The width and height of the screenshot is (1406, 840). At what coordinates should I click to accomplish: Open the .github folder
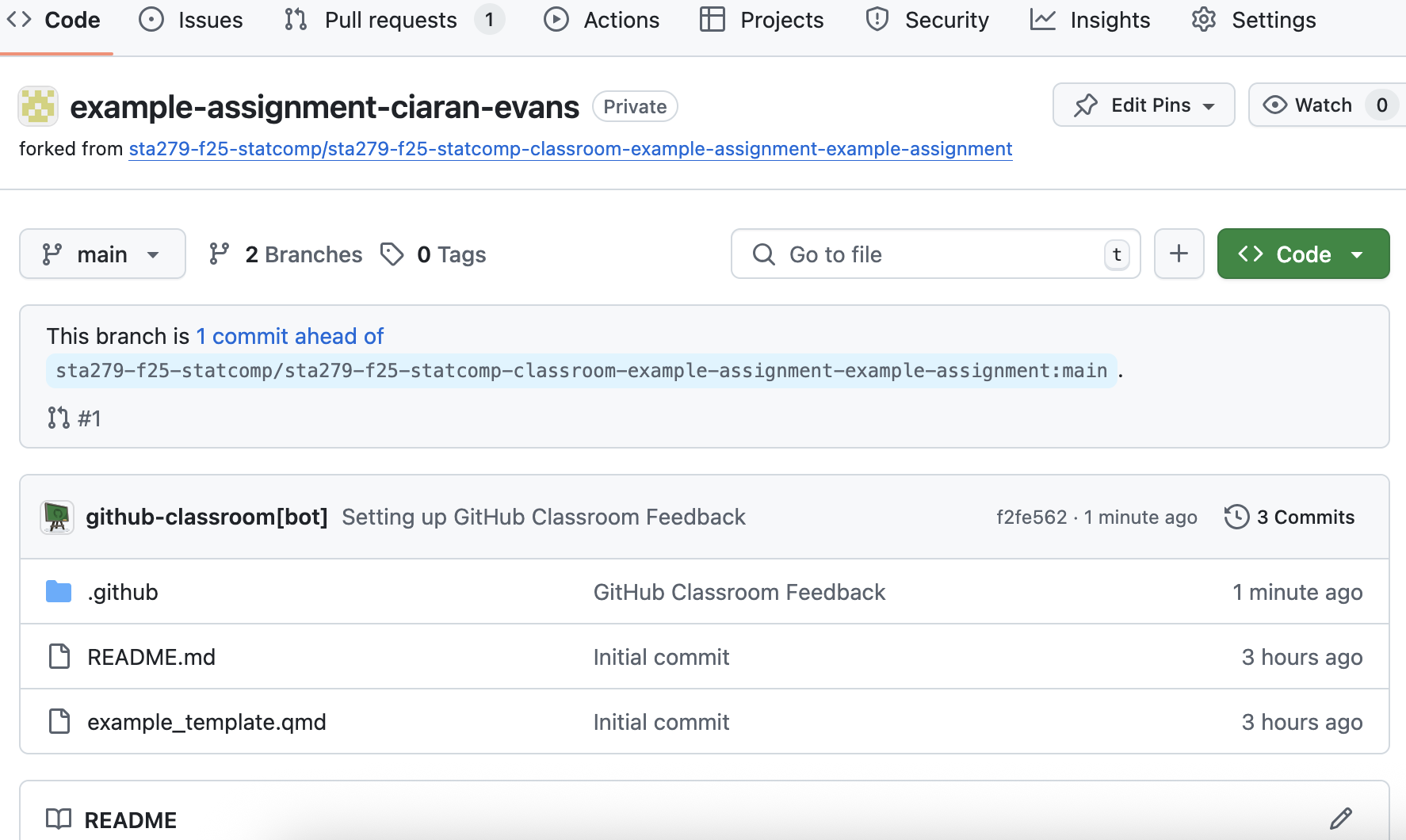click(123, 592)
